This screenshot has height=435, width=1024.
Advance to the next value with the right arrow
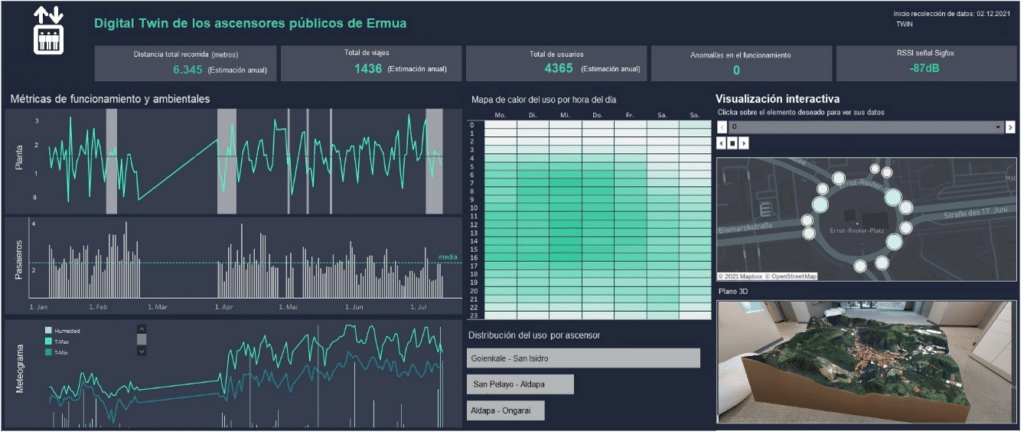click(1010, 128)
